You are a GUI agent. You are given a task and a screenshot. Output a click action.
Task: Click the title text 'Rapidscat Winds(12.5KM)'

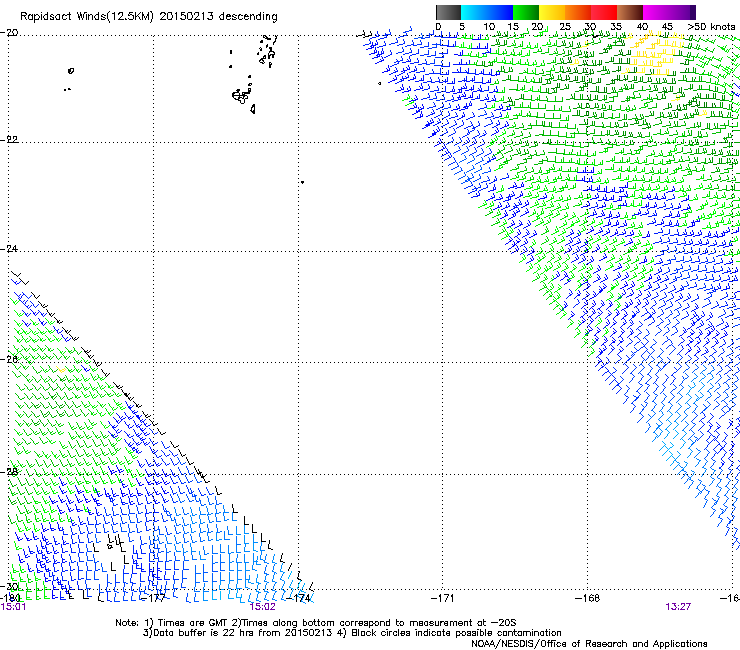pos(87,17)
